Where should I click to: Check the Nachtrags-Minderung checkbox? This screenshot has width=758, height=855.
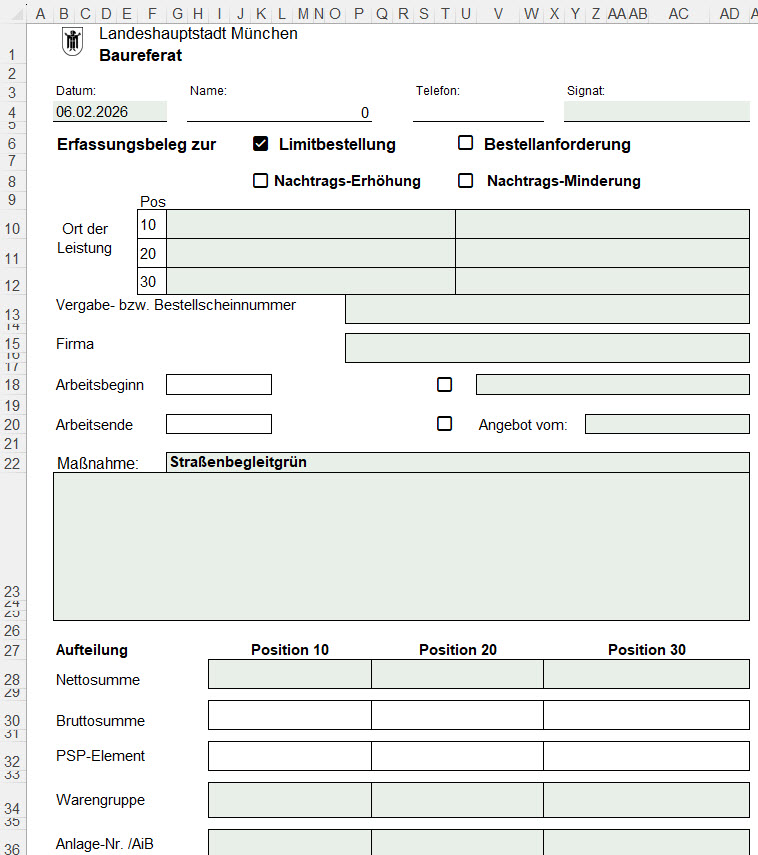pyautogui.click(x=465, y=181)
